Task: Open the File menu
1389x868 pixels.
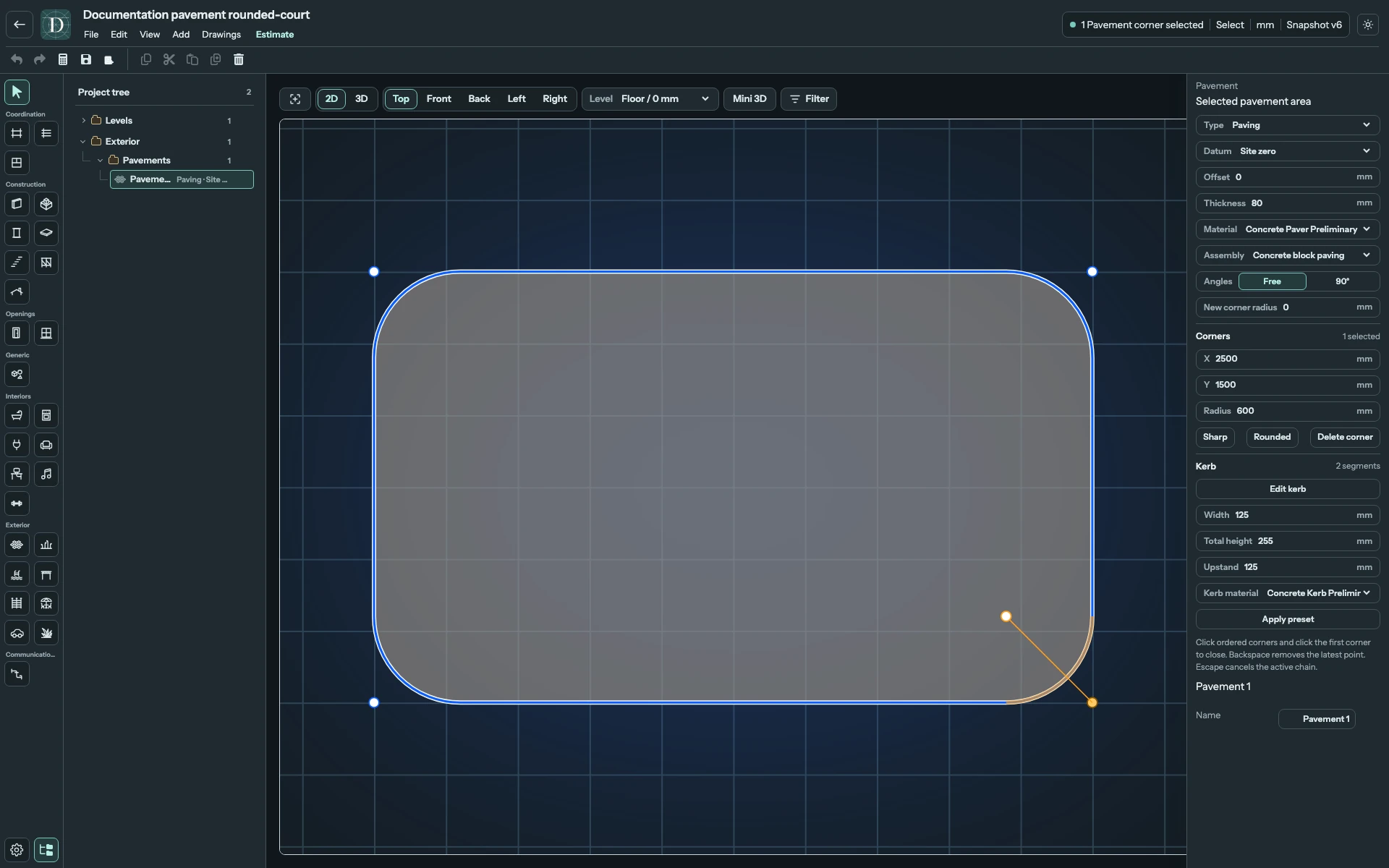Action: tap(91, 35)
